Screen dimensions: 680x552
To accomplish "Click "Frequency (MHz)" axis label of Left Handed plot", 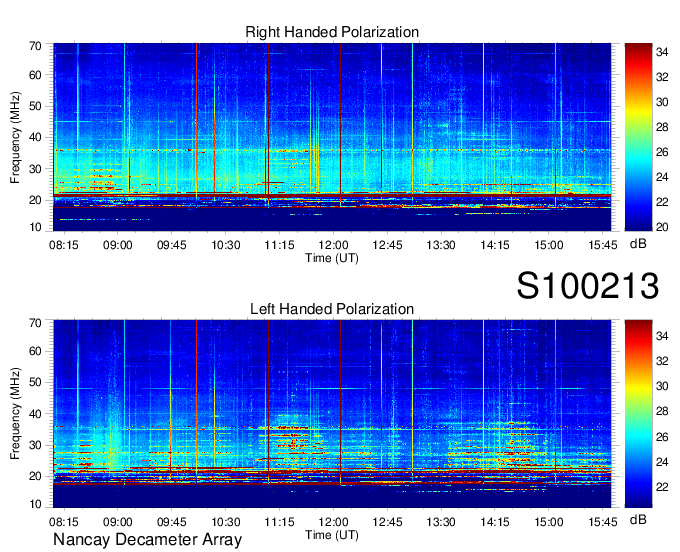I will click(15, 414).
